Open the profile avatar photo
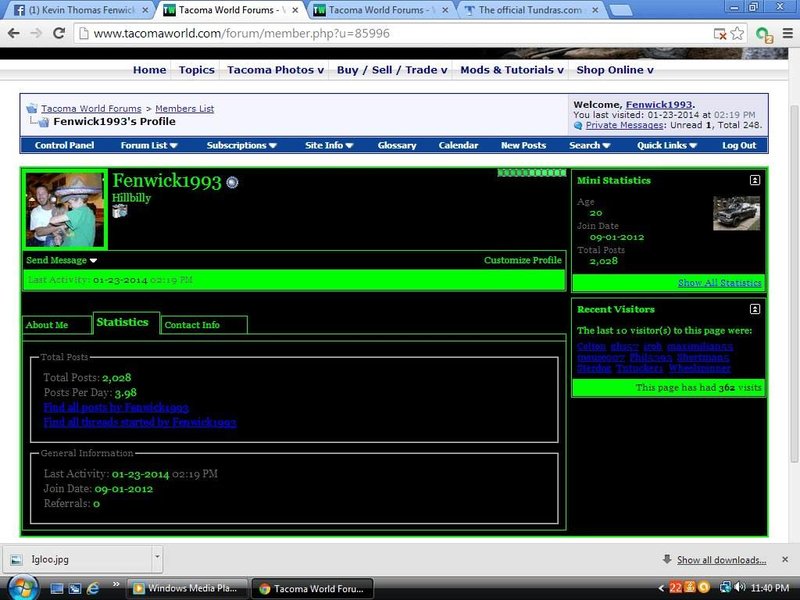 click(x=64, y=210)
